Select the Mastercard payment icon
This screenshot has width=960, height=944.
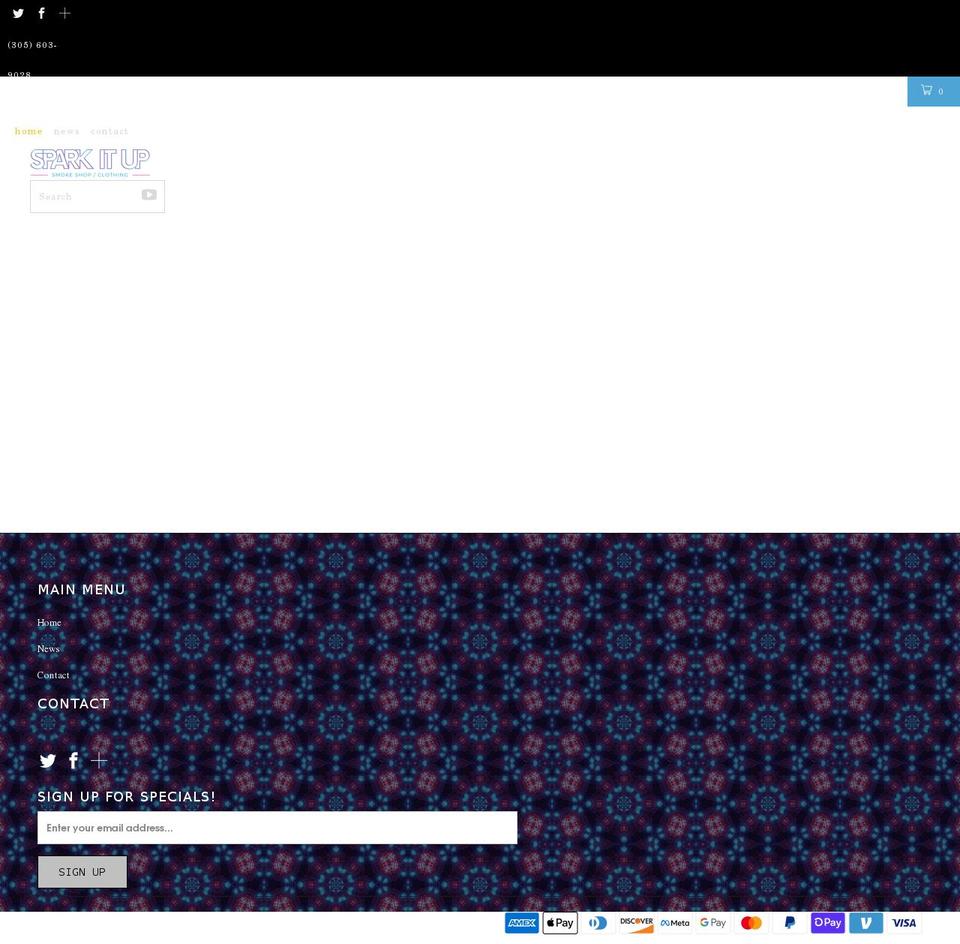[x=751, y=922]
